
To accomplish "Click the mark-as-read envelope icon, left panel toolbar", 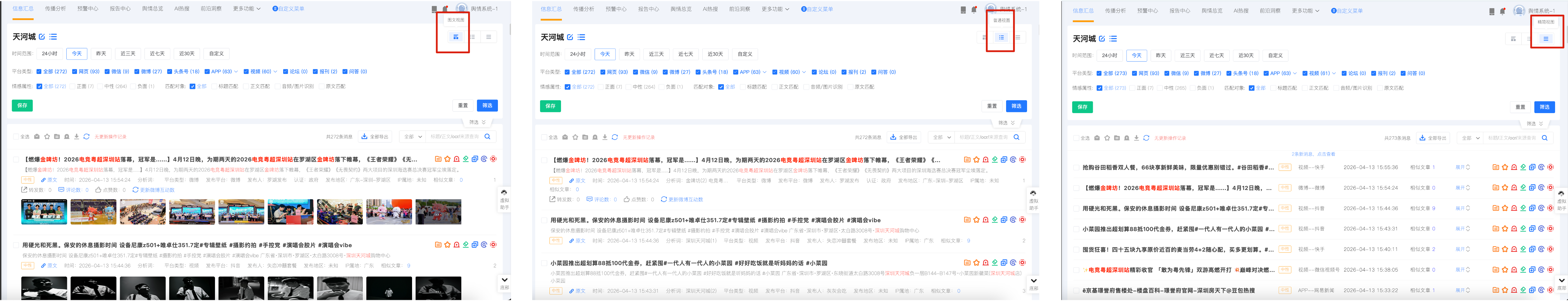I will coord(37,137).
